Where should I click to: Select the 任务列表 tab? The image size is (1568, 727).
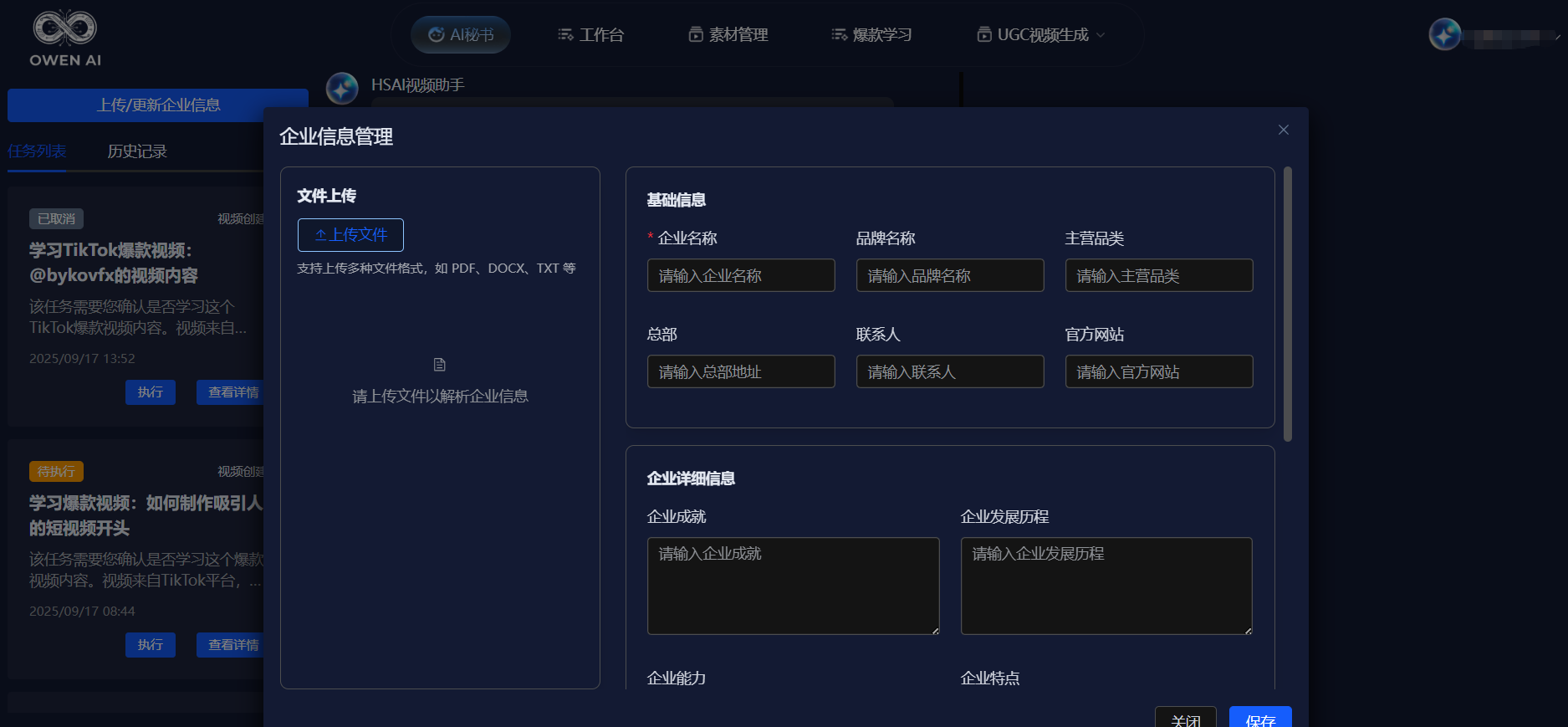coord(37,151)
